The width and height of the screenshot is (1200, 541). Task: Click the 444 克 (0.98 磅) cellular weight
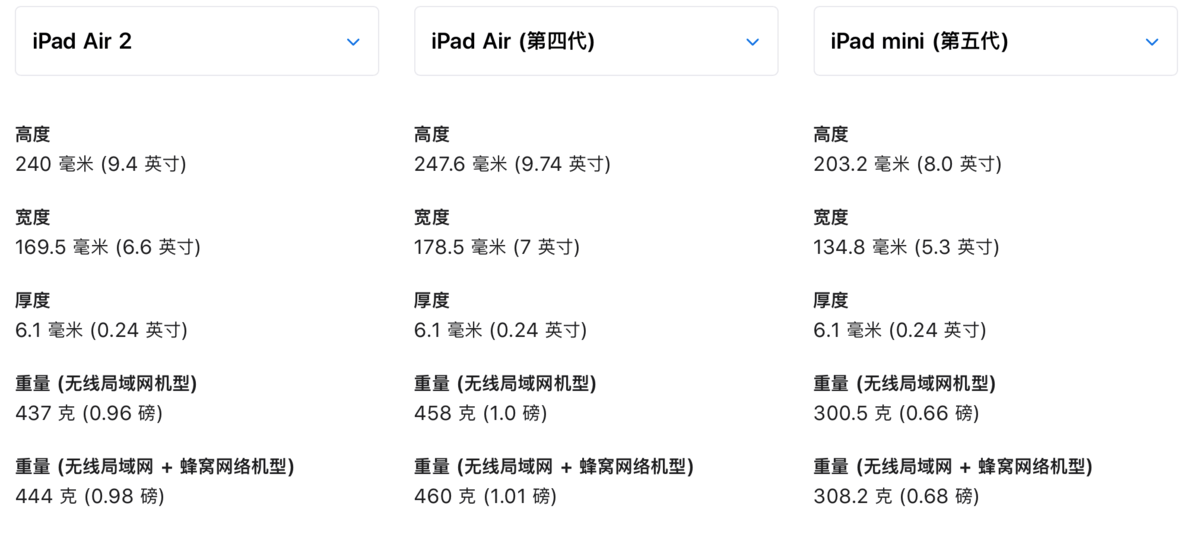(90, 496)
